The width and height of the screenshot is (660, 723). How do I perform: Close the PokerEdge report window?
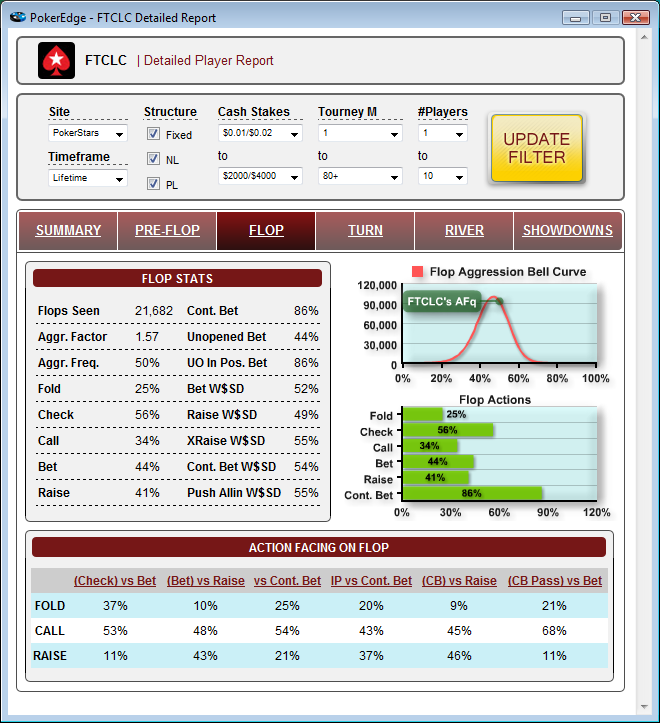point(636,18)
